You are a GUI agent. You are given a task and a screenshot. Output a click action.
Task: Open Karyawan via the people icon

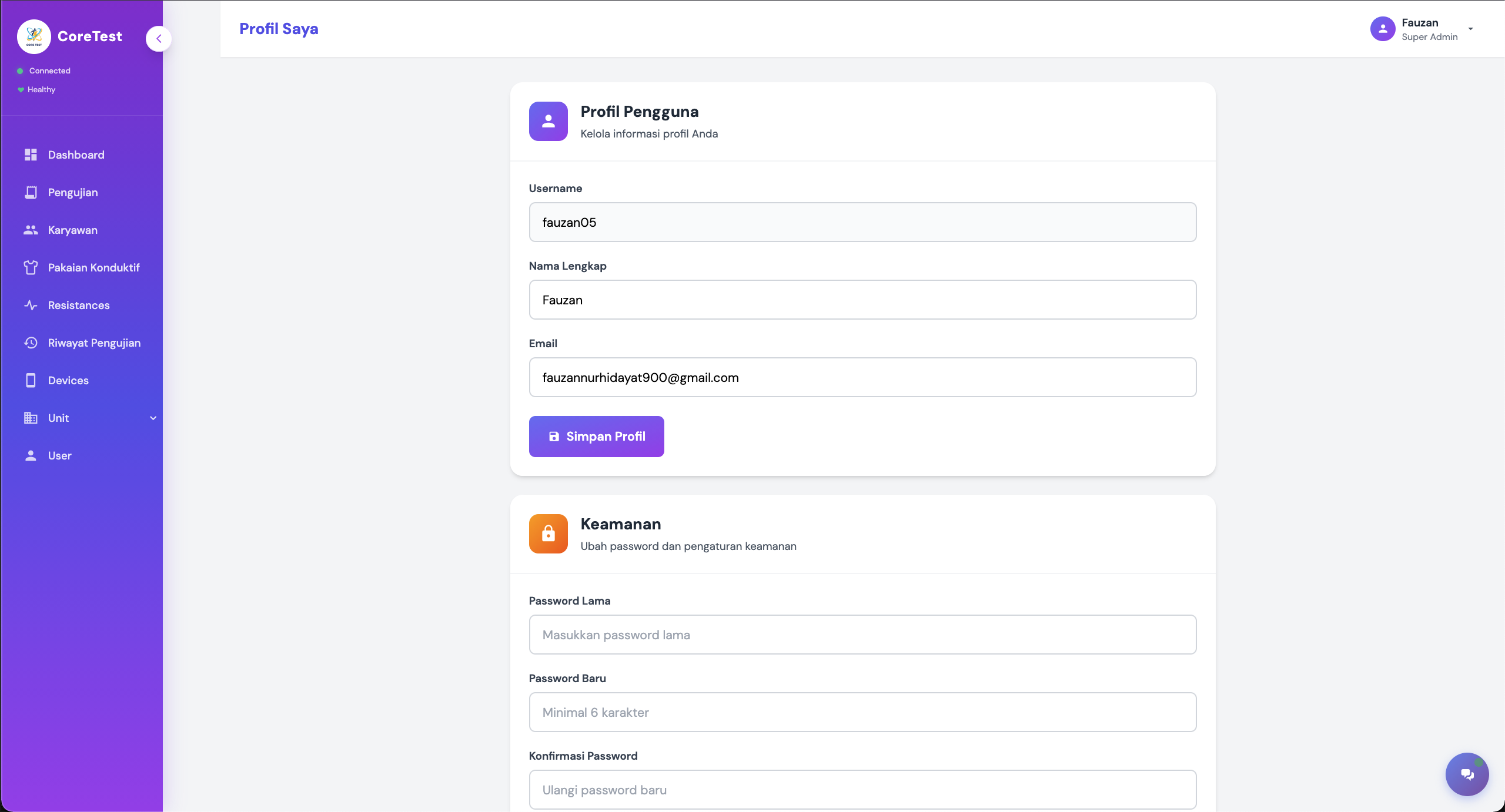coord(31,230)
